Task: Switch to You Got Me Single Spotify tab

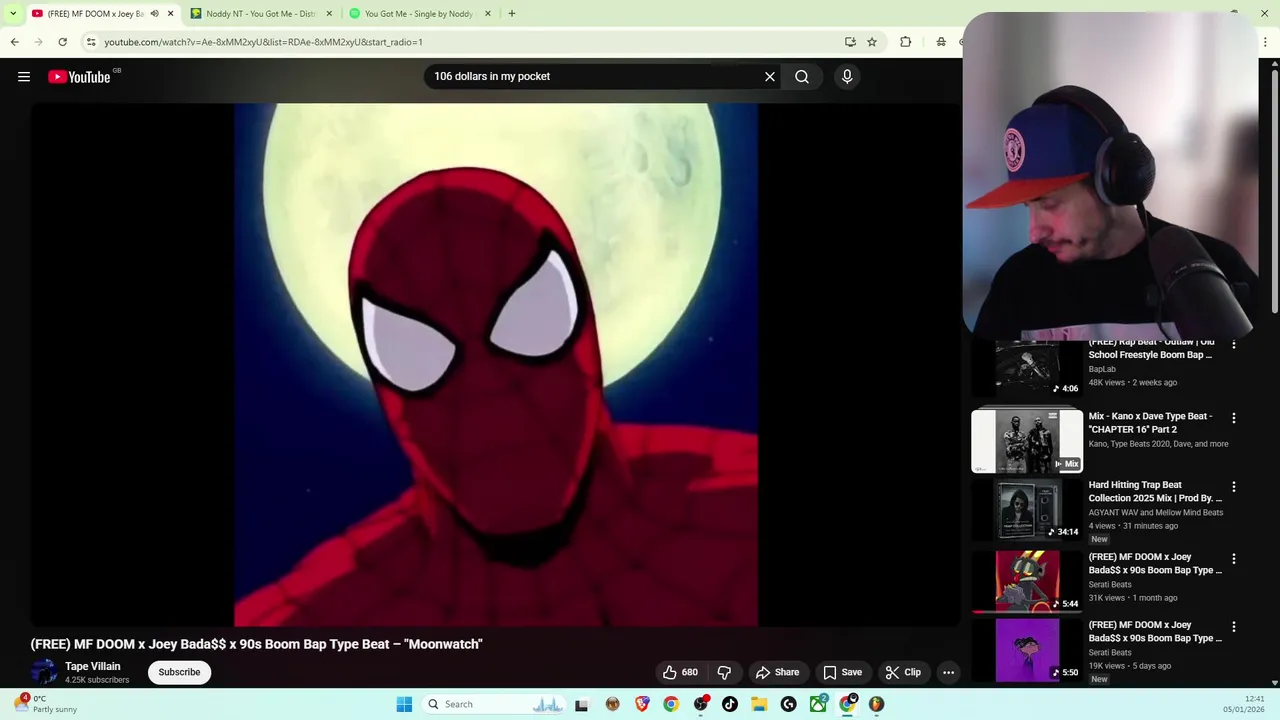Action: point(419,14)
